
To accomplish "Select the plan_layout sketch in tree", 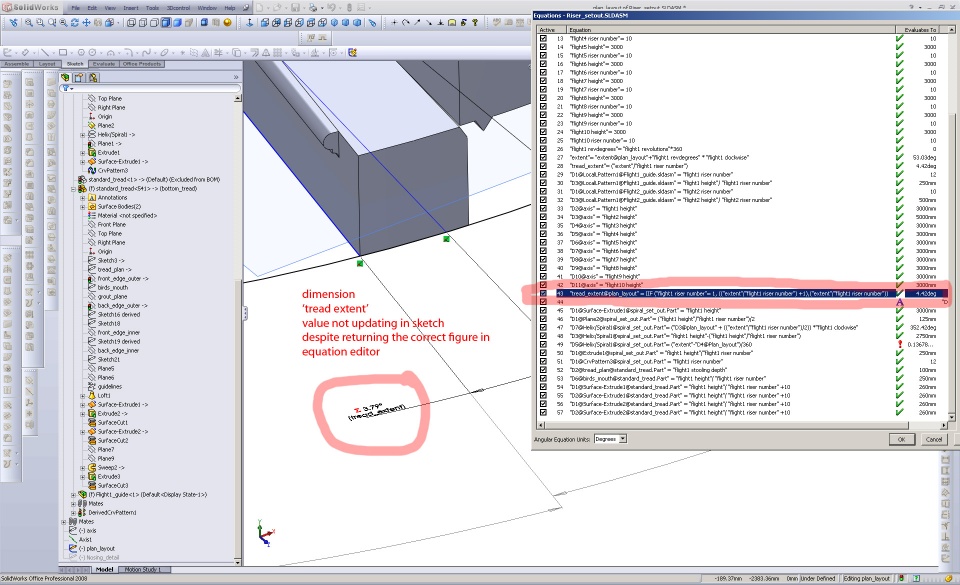I will tap(100, 549).
